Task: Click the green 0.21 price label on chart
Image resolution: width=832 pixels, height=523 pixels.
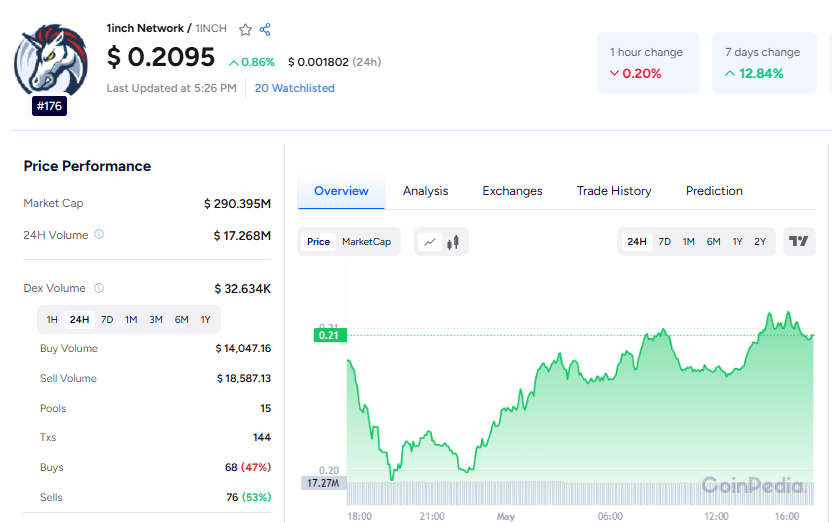Action: [330, 335]
